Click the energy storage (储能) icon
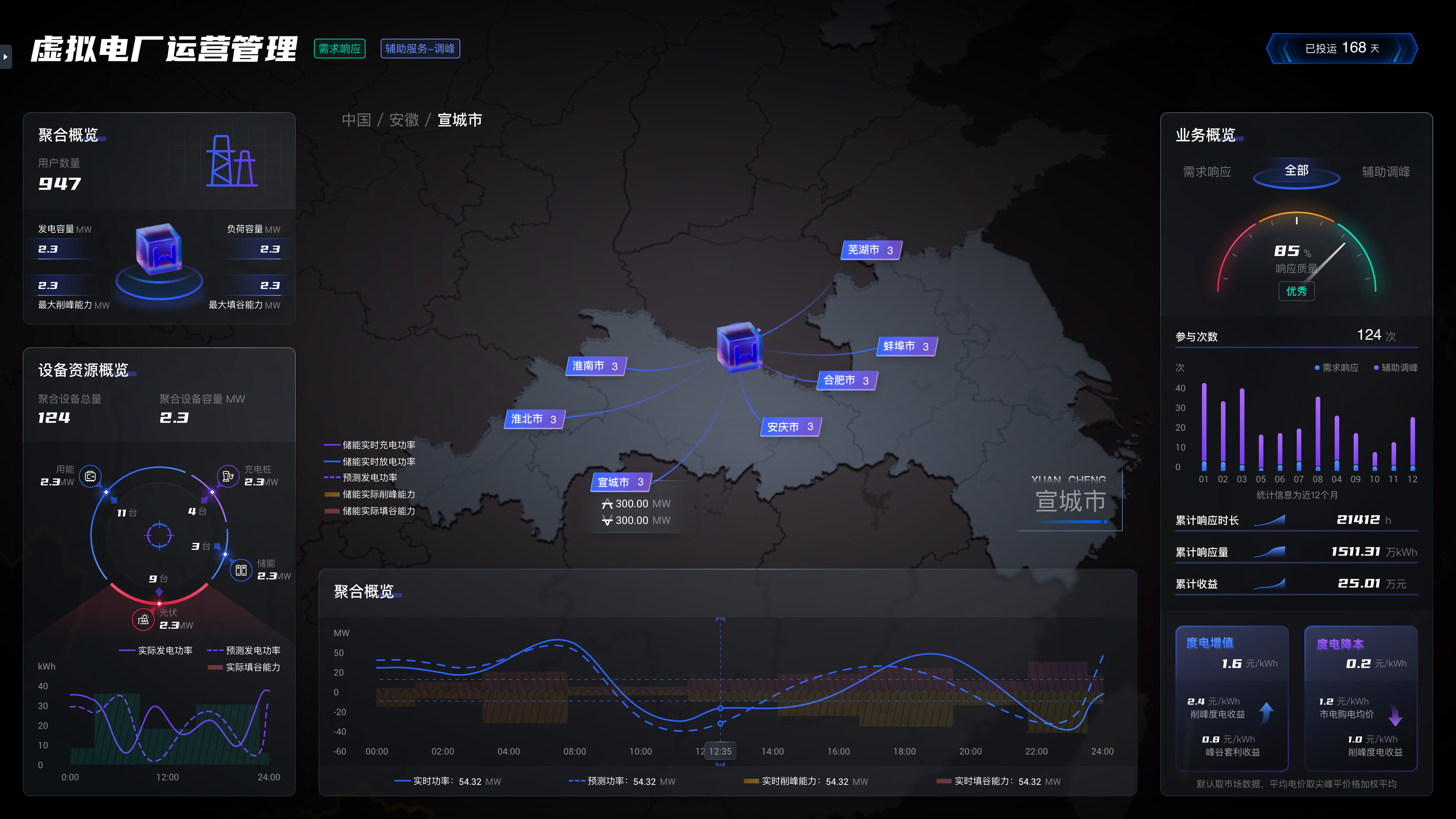 tap(241, 570)
